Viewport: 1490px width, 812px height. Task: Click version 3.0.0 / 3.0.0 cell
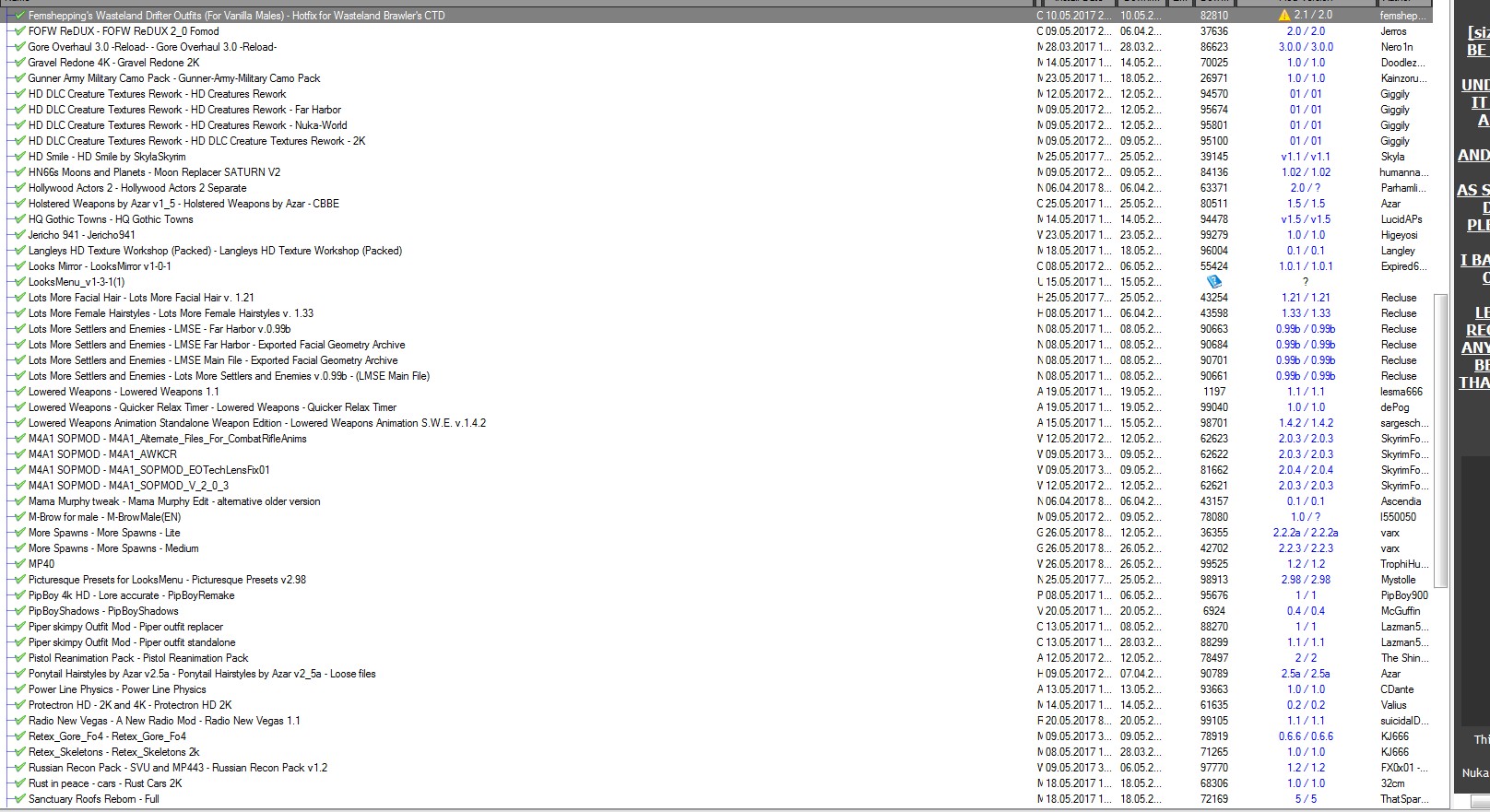(1306, 47)
